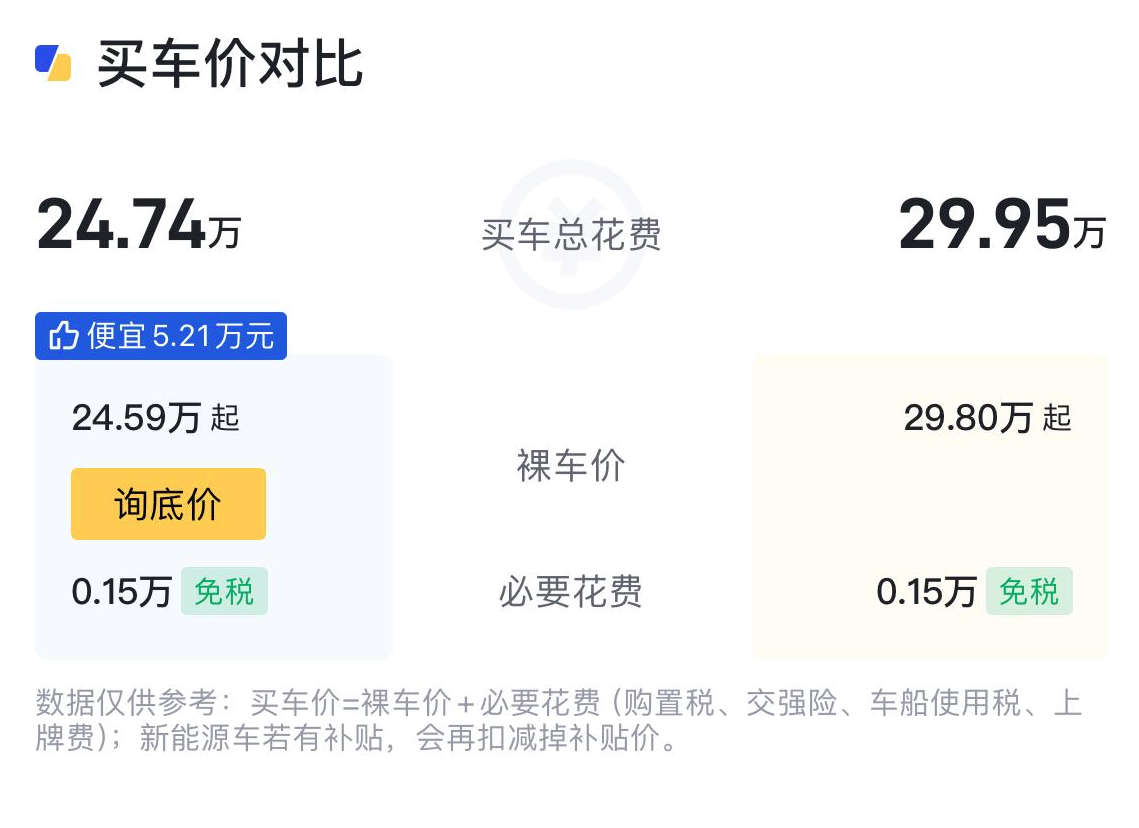The width and height of the screenshot is (1139, 828).
Task: Tap the 24.74万 total cost figure
Action: tap(139, 225)
